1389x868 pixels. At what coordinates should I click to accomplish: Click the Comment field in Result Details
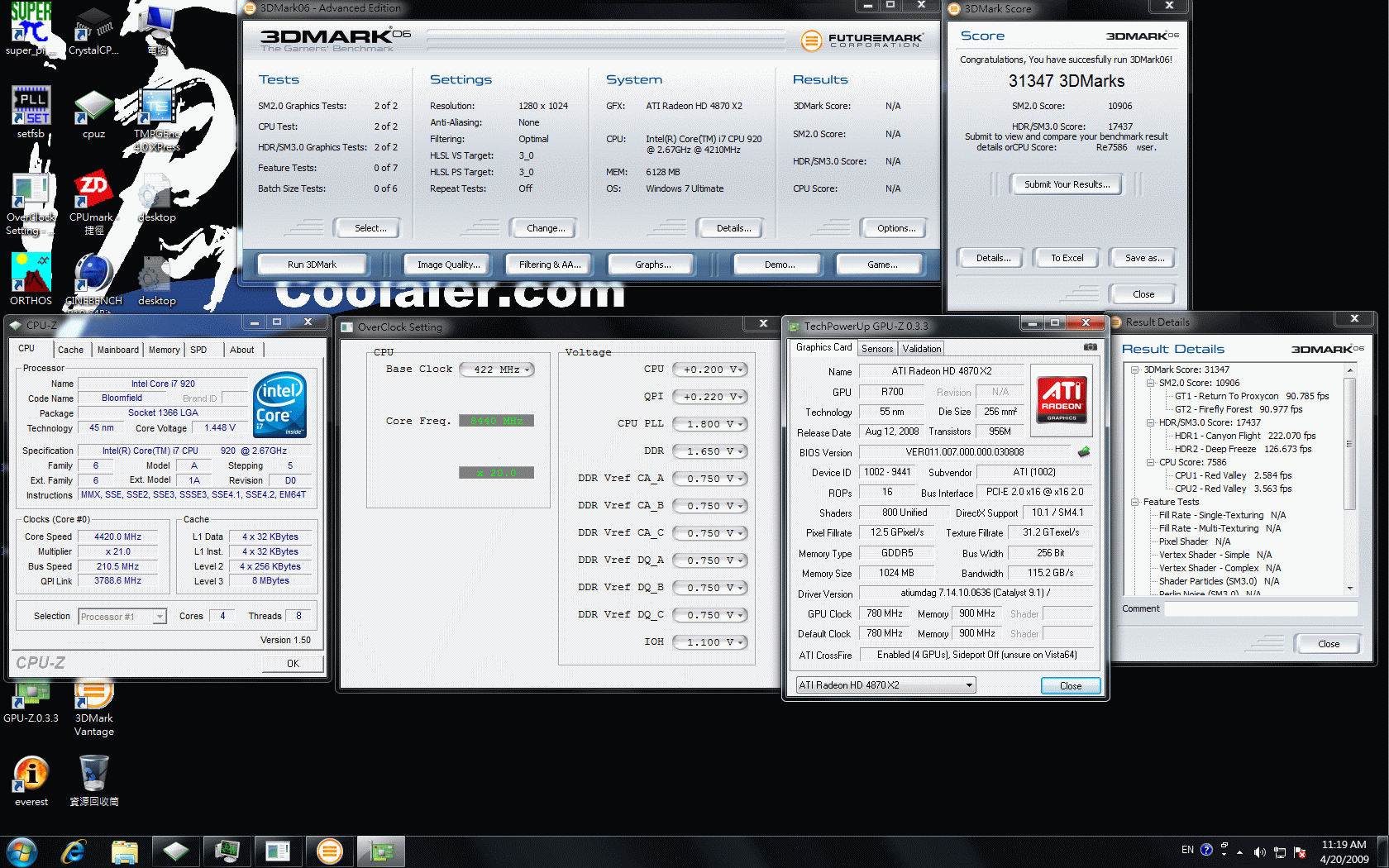(x=1261, y=609)
